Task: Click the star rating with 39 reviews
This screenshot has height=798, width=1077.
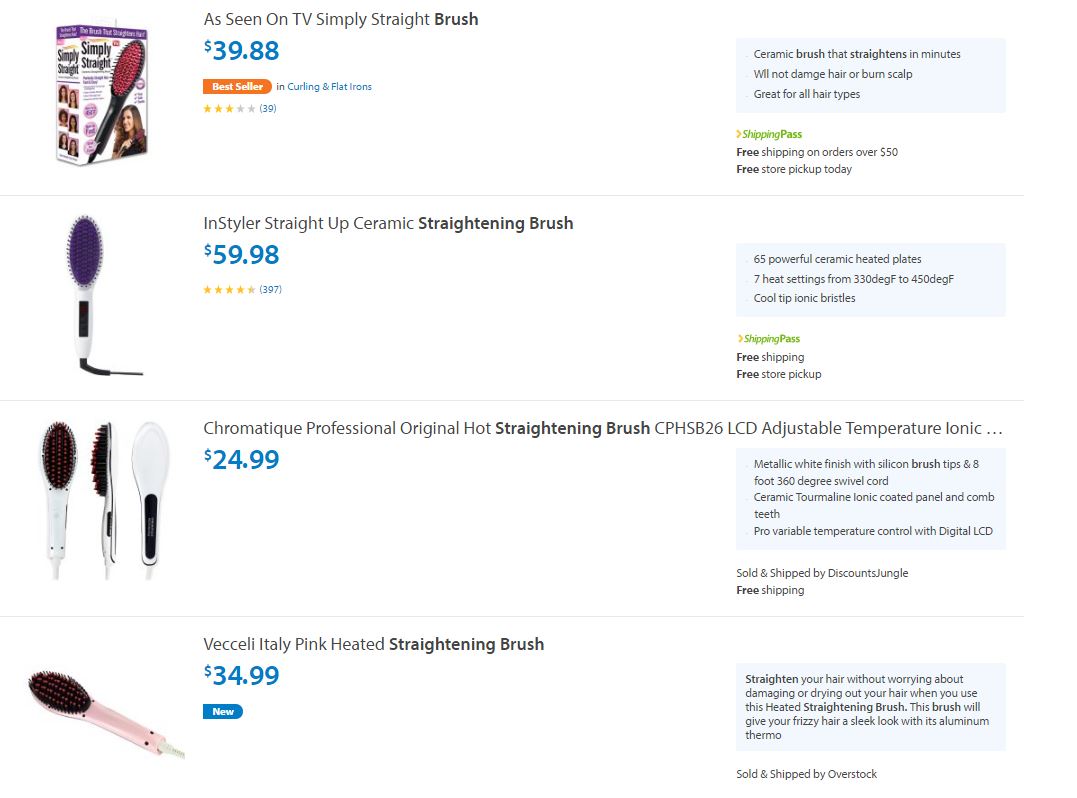Action: click(230, 109)
